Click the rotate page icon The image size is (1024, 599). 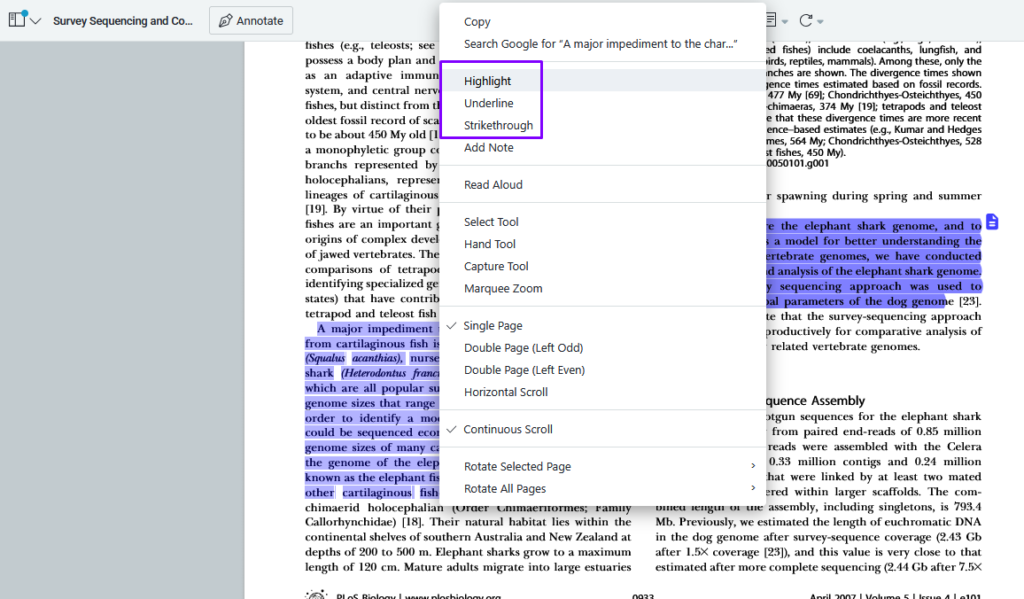(x=806, y=20)
